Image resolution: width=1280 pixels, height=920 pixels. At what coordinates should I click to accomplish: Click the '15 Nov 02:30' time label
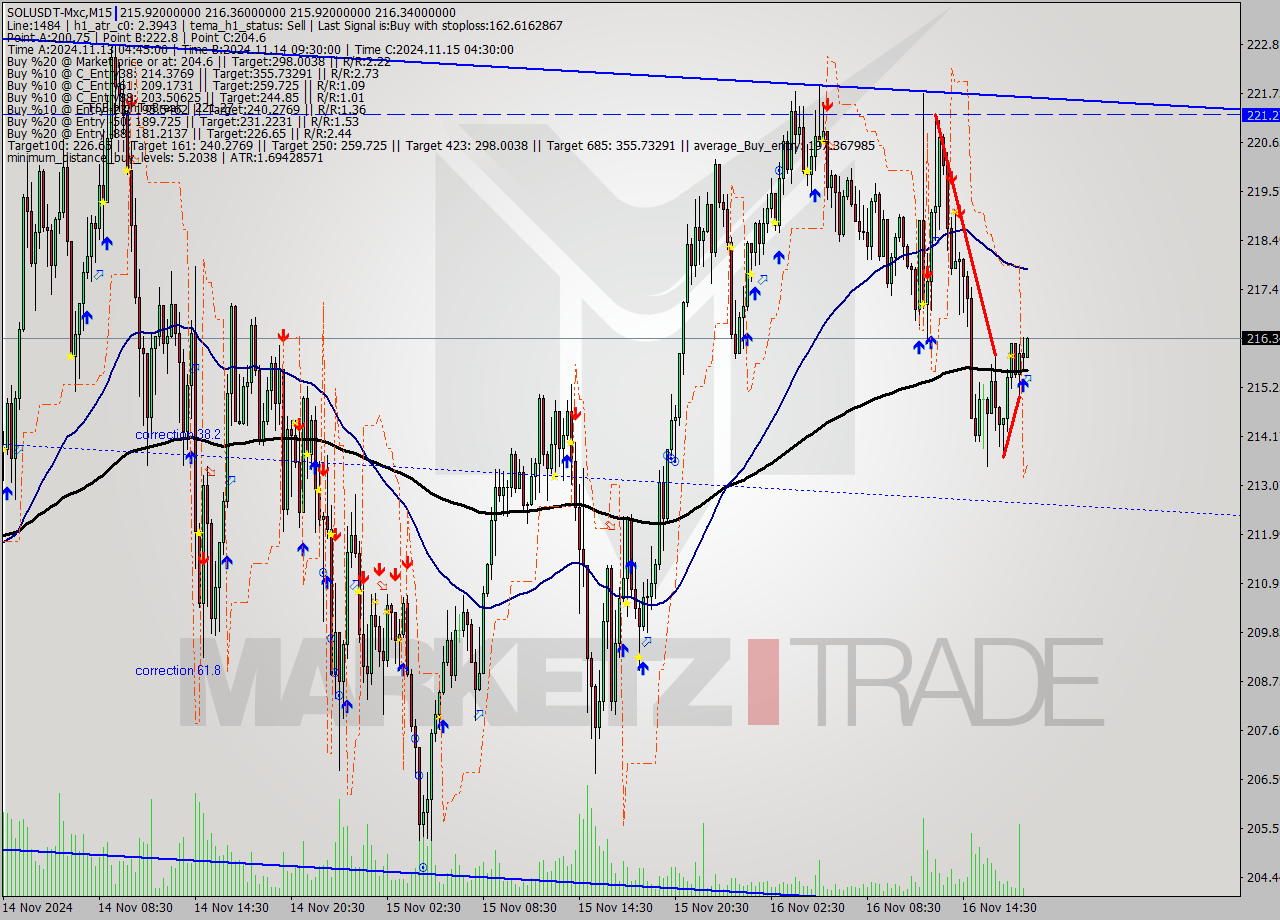click(423, 907)
